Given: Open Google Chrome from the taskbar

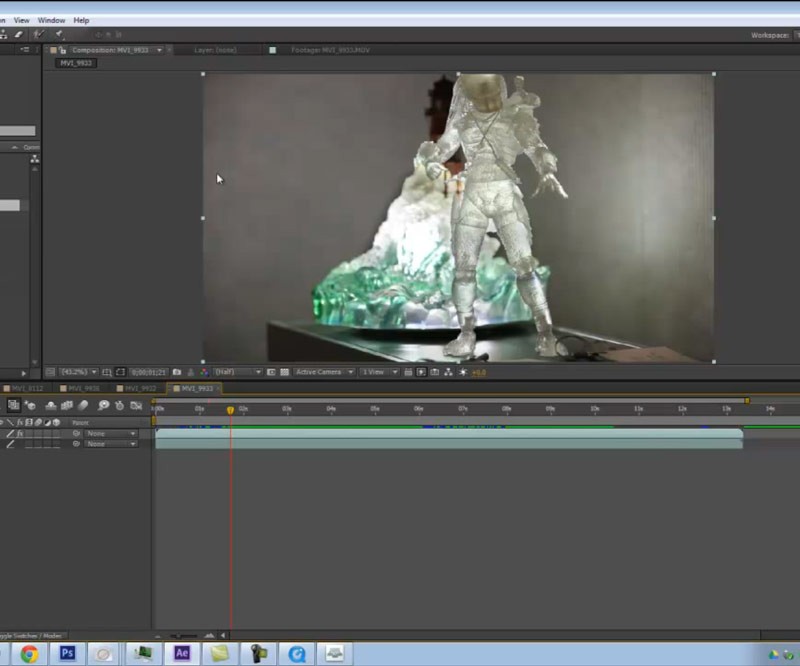Looking at the screenshot, I should pos(30,654).
